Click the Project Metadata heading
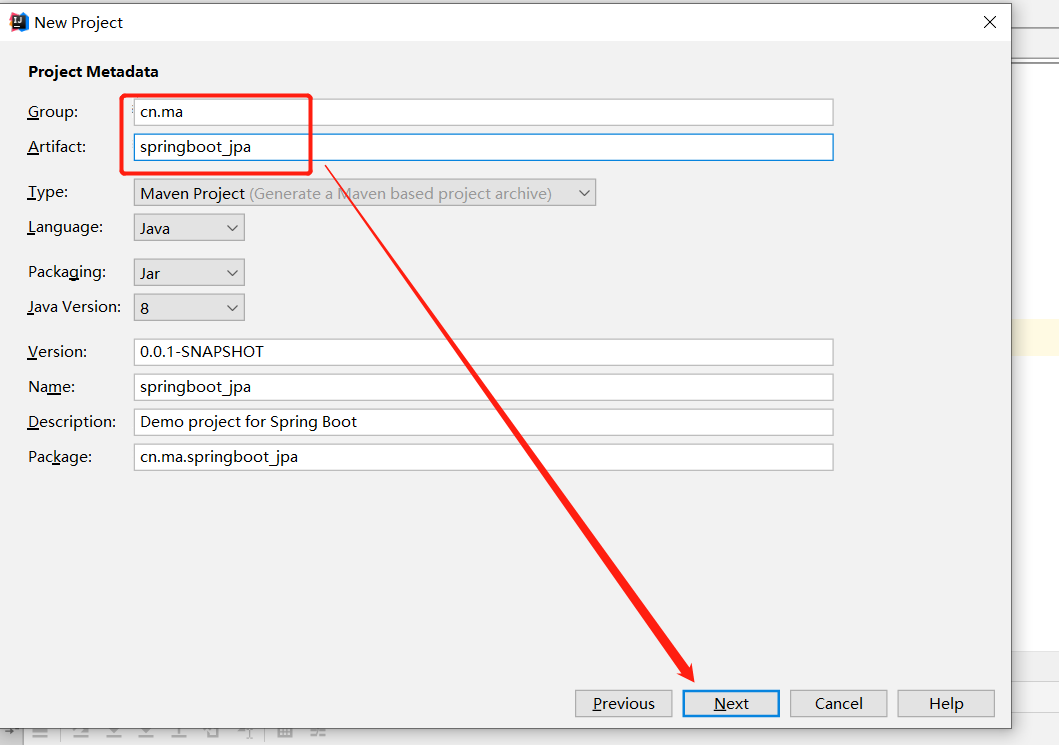1059x745 pixels. point(93,72)
